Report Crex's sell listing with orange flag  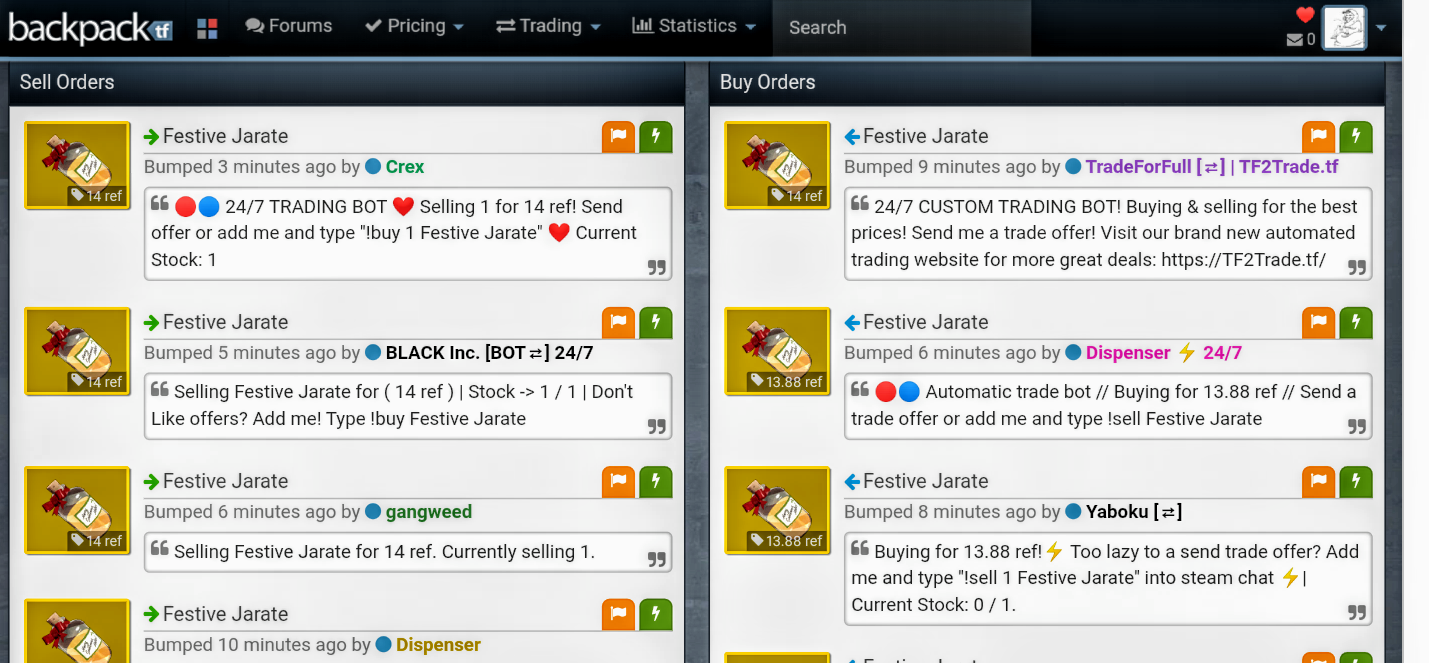[619, 137]
